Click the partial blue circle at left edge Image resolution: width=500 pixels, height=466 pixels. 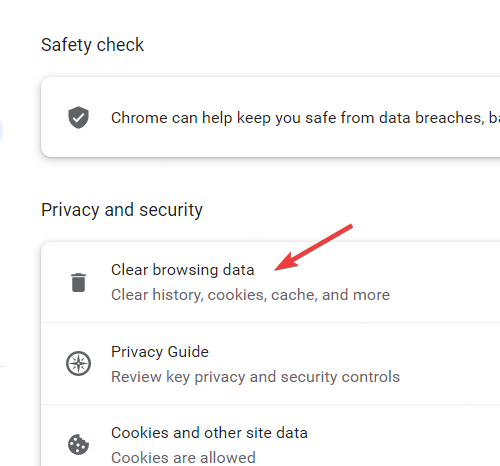tap(1, 131)
